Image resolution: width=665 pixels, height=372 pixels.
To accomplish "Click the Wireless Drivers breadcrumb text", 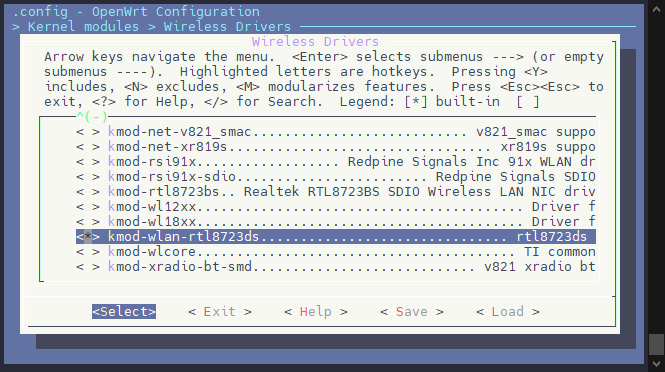I will pyautogui.click(x=227, y=27).
